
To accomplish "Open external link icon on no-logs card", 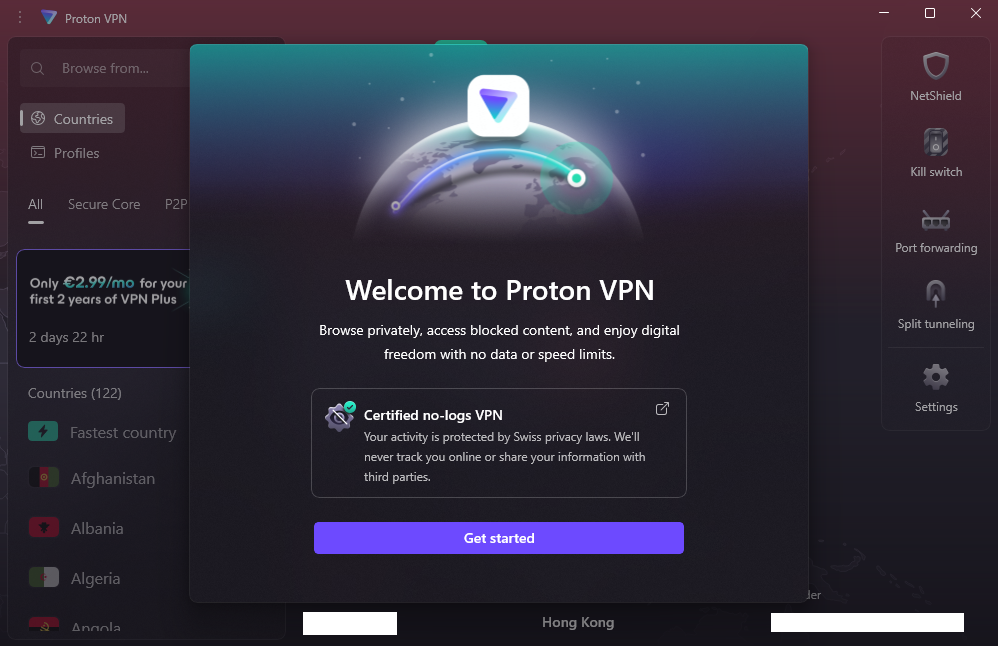I will coord(662,409).
